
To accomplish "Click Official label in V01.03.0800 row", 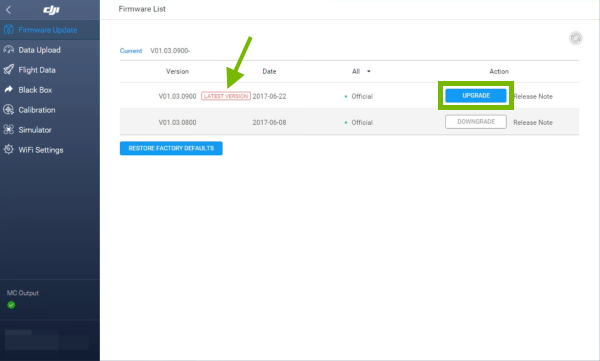I will pos(362,123).
